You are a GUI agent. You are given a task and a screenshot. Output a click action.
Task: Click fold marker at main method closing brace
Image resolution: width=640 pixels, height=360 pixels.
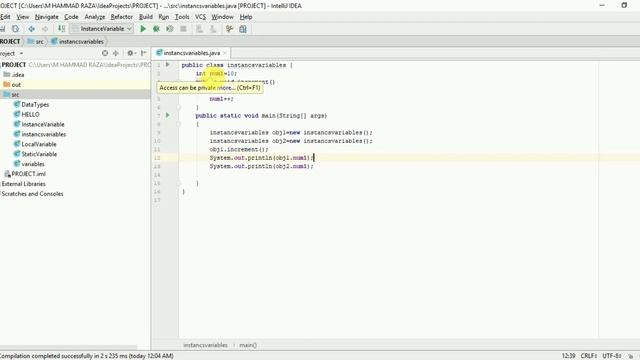tap(179, 183)
